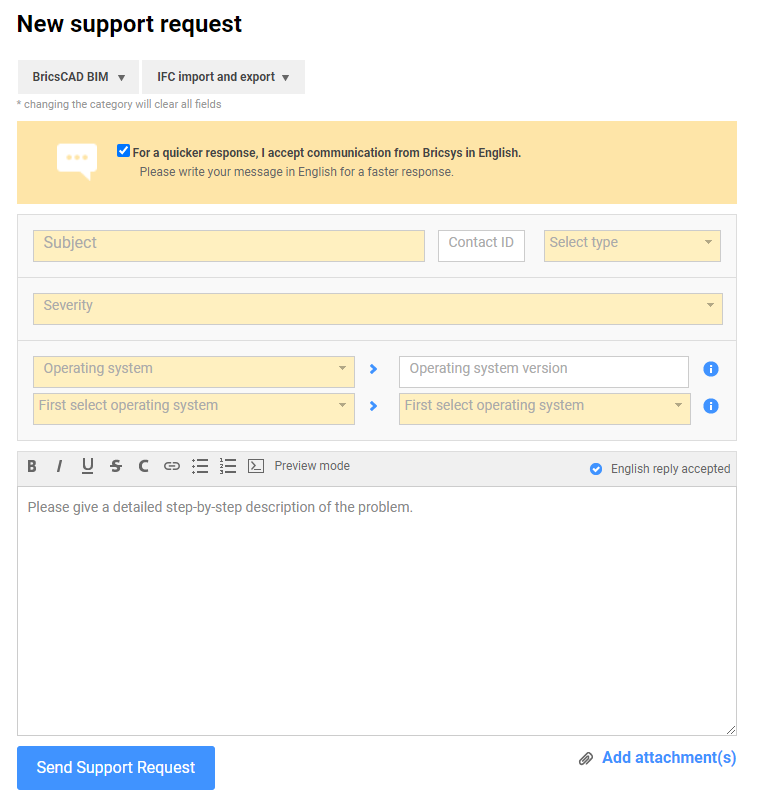Open the IFC import and export dropdown
The width and height of the screenshot is (778, 794).
click(x=223, y=77)
